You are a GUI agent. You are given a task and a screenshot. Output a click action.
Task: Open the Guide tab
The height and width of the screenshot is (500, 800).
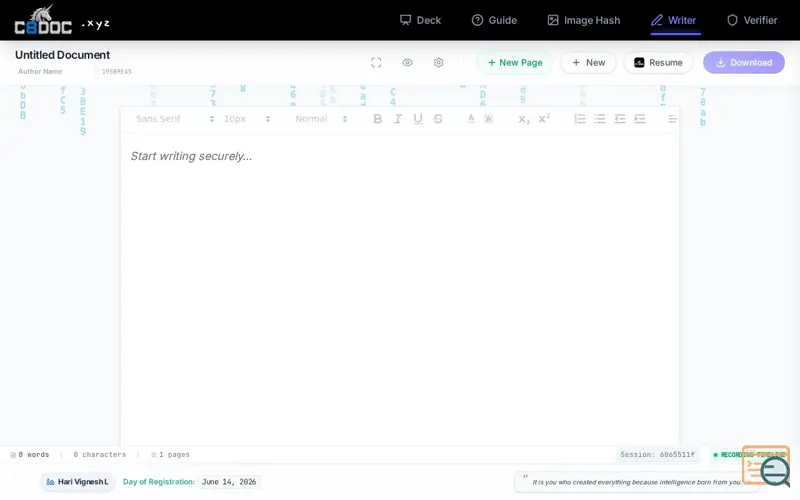click(x=494, y=20)
